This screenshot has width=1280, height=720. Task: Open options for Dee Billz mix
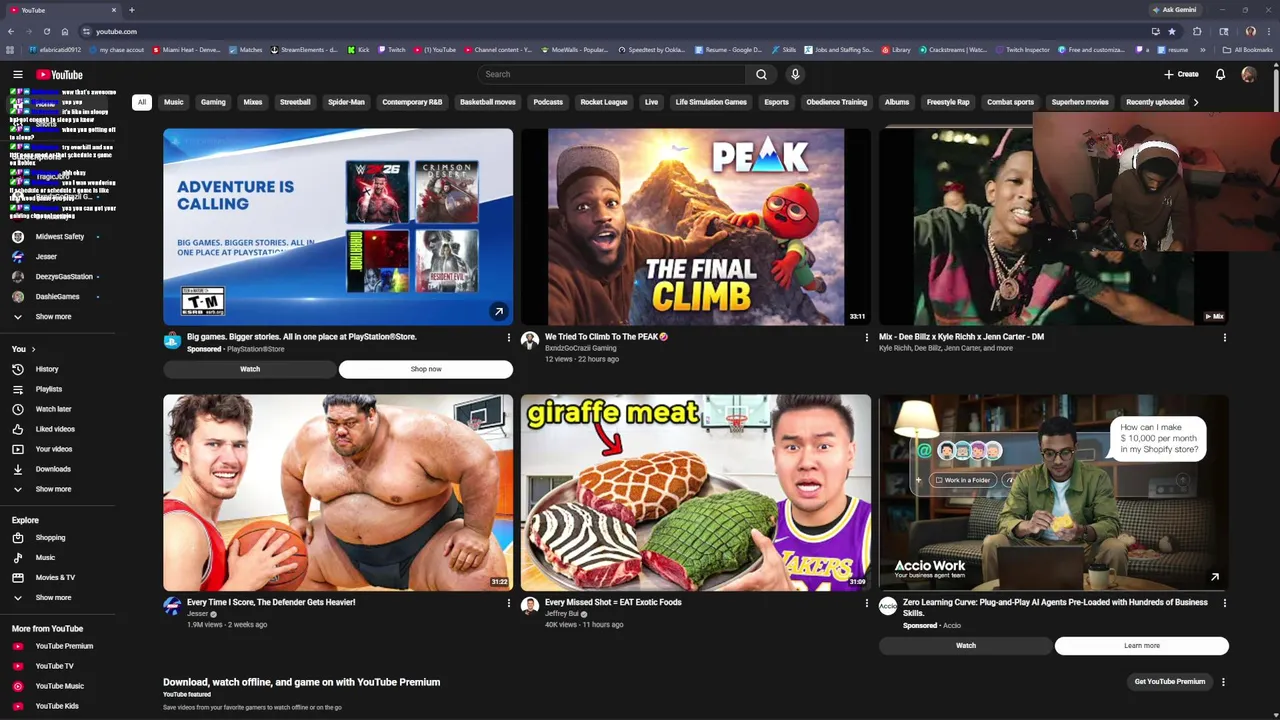coord(1224,338)
